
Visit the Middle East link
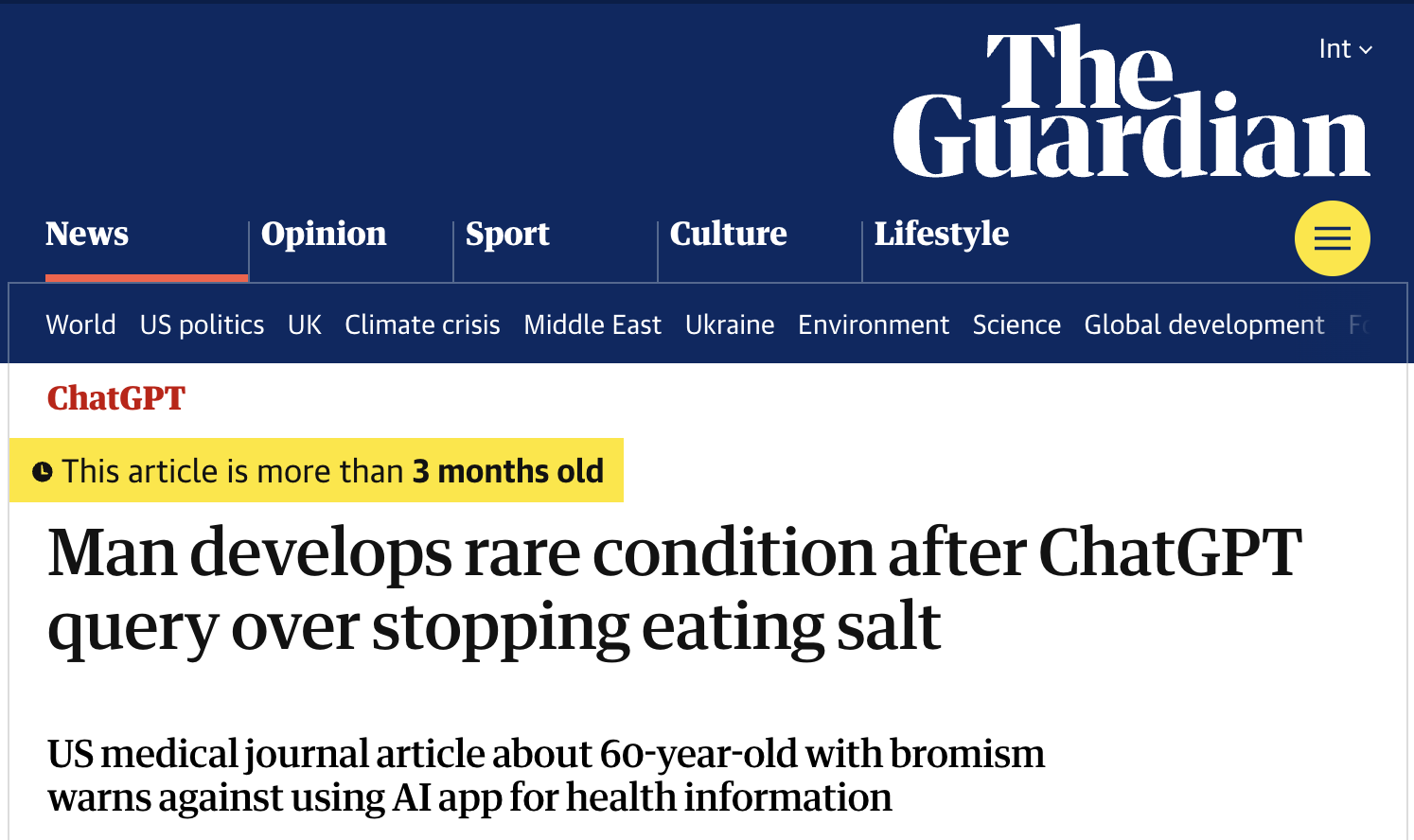[x=592, y=324]
